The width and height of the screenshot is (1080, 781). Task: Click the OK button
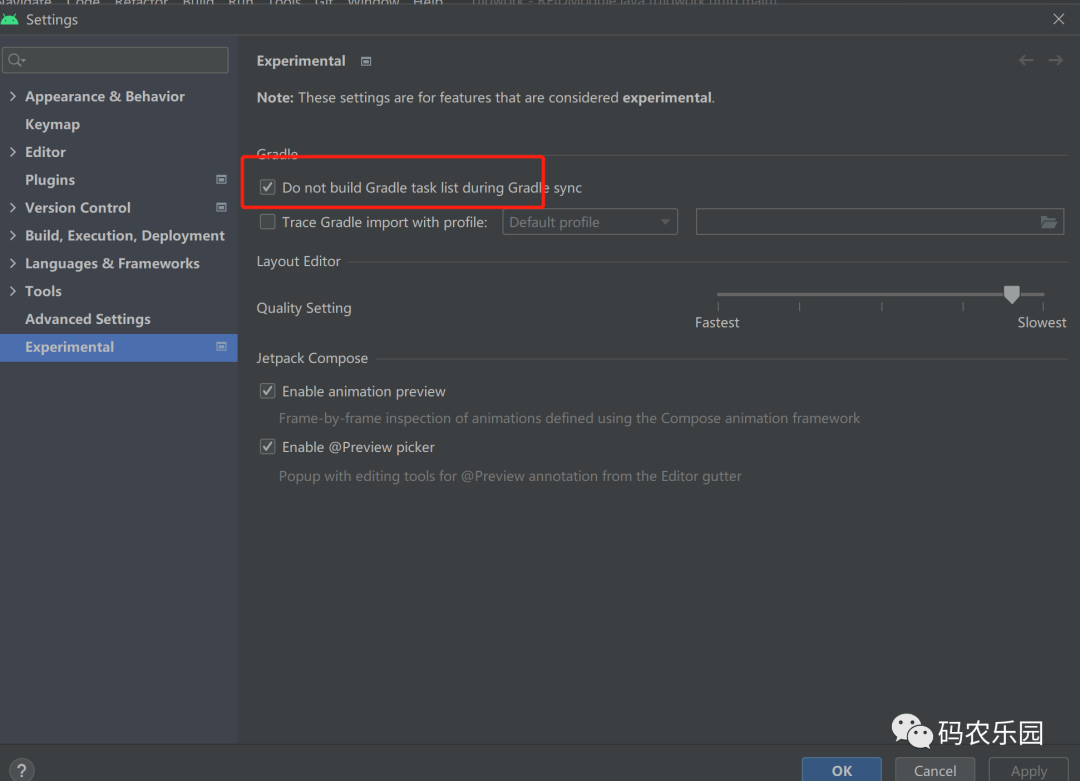pyautogui.click(x=841, y=770)
